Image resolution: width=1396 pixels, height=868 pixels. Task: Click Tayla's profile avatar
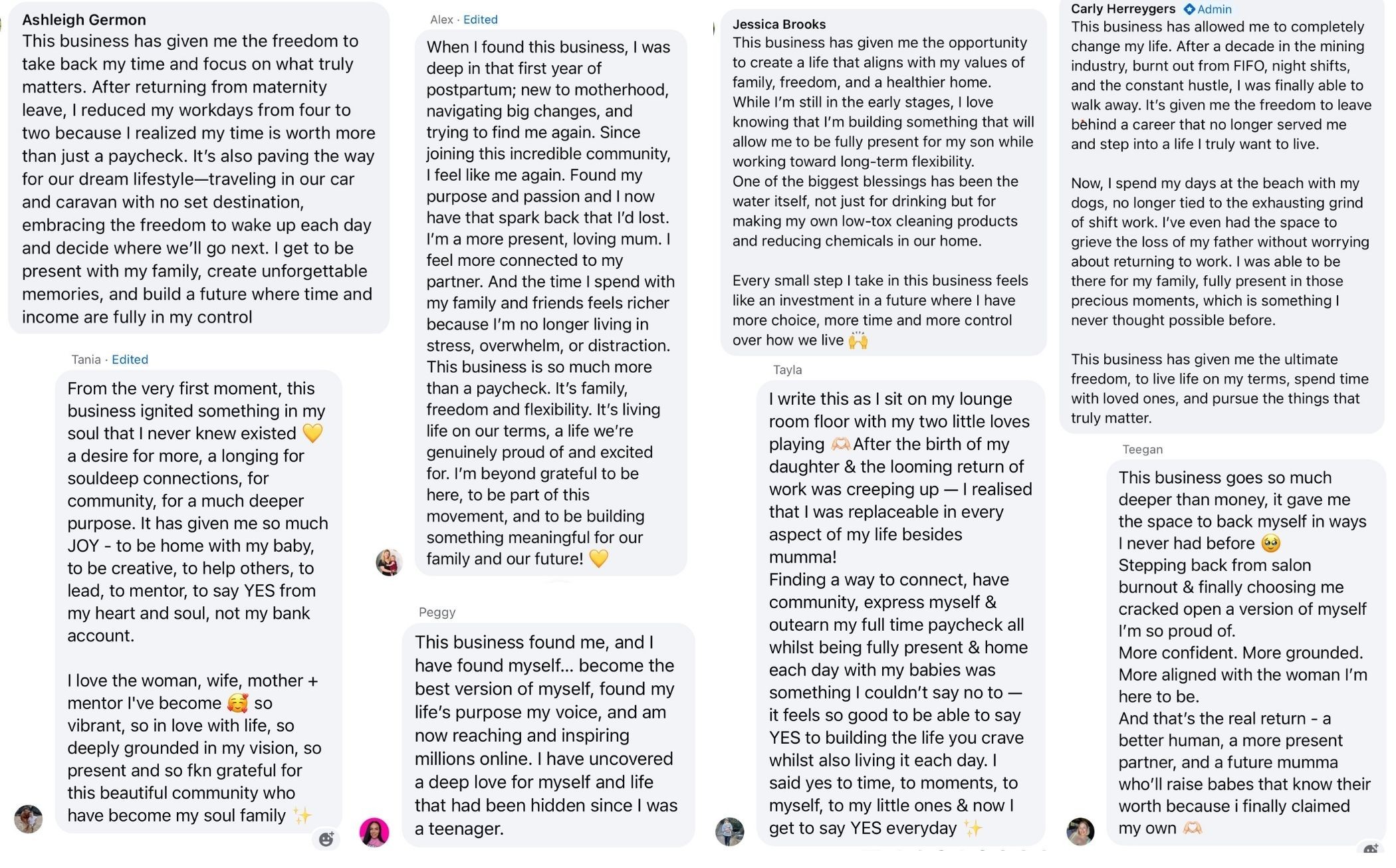coord(729,831)
